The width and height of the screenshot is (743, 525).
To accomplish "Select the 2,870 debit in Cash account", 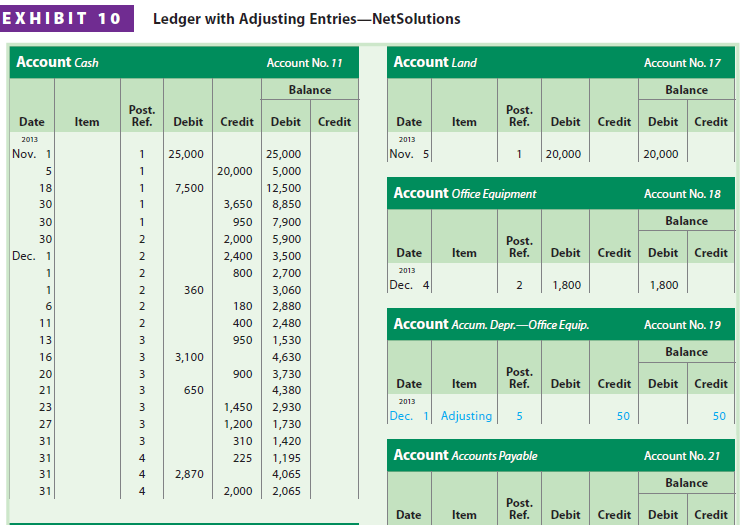I will pyautogui.click(x=188, y=474).
